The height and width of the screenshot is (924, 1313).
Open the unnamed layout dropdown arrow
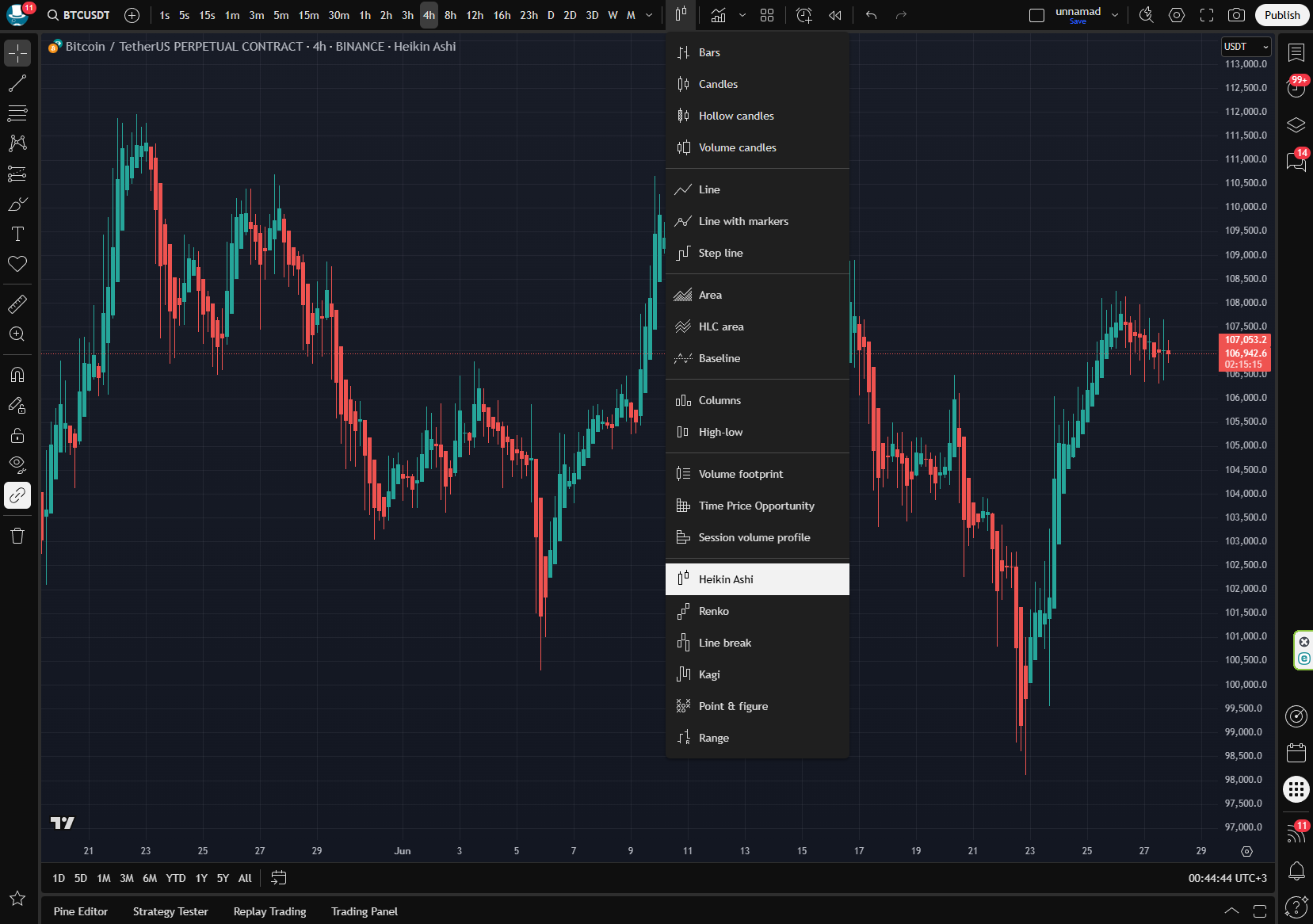tap(1115, 15)
